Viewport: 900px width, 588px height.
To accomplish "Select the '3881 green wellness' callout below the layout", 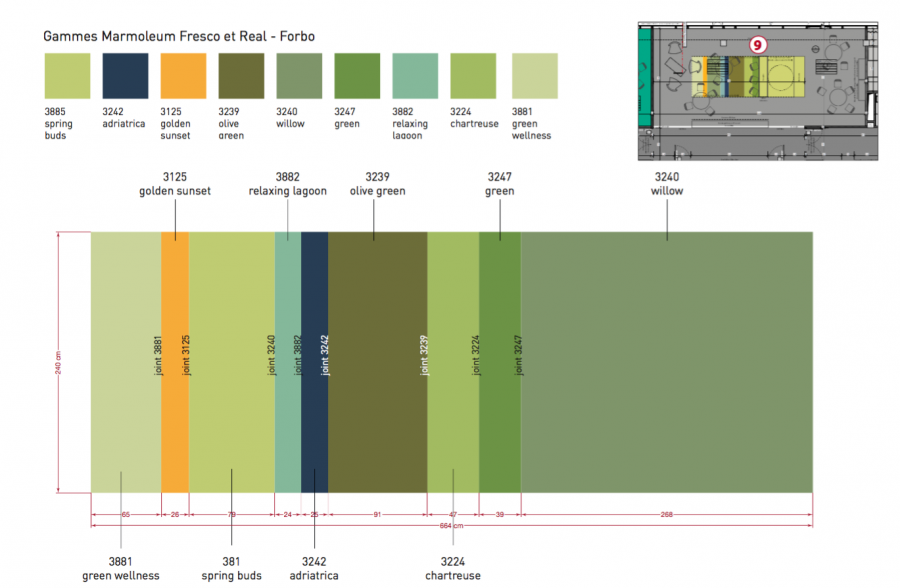I will (x=121, y=568).
